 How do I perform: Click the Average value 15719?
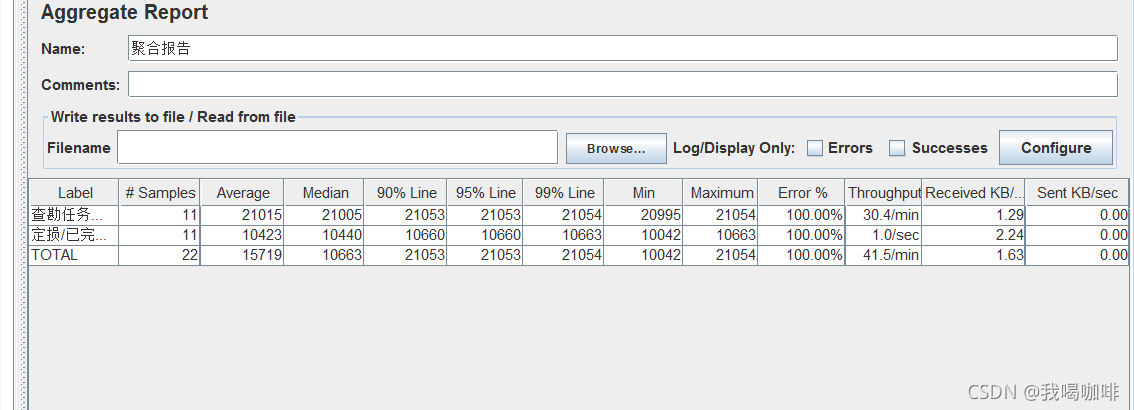pos(263,255)
